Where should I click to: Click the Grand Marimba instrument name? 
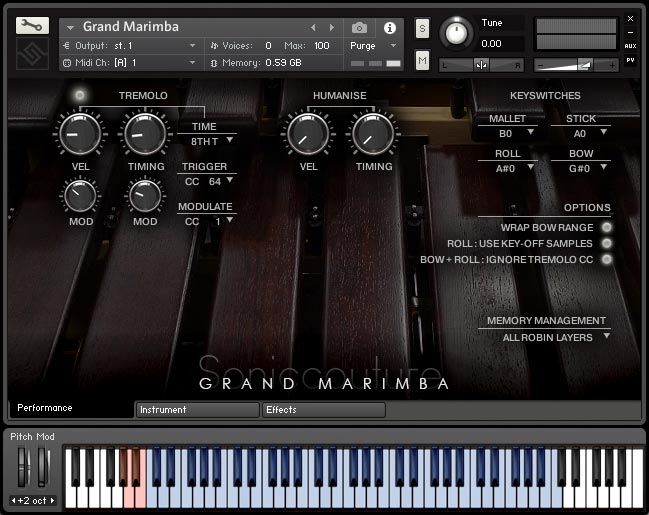131,26
